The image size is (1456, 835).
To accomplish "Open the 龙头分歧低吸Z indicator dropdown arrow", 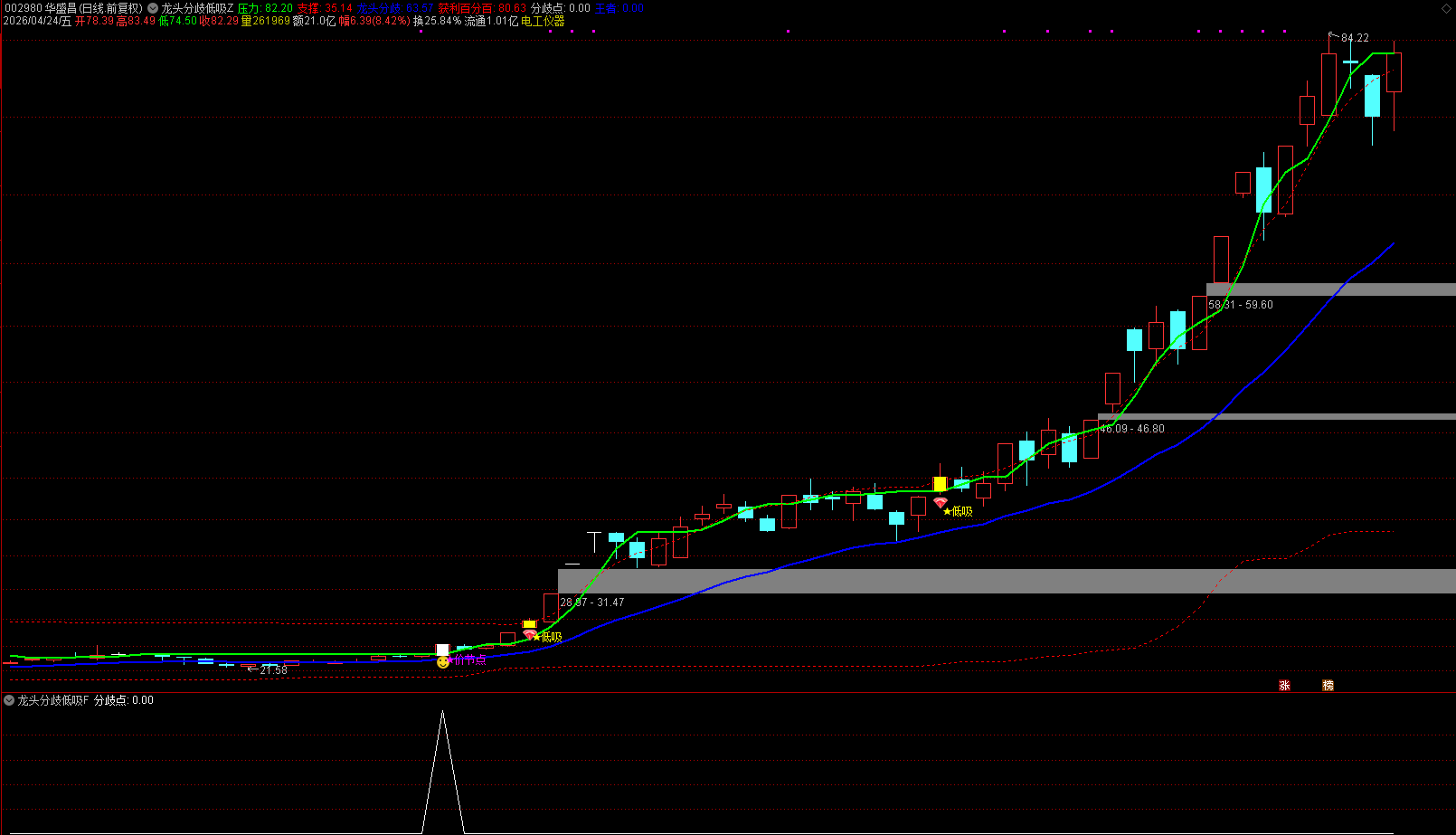I will point(153,8).
